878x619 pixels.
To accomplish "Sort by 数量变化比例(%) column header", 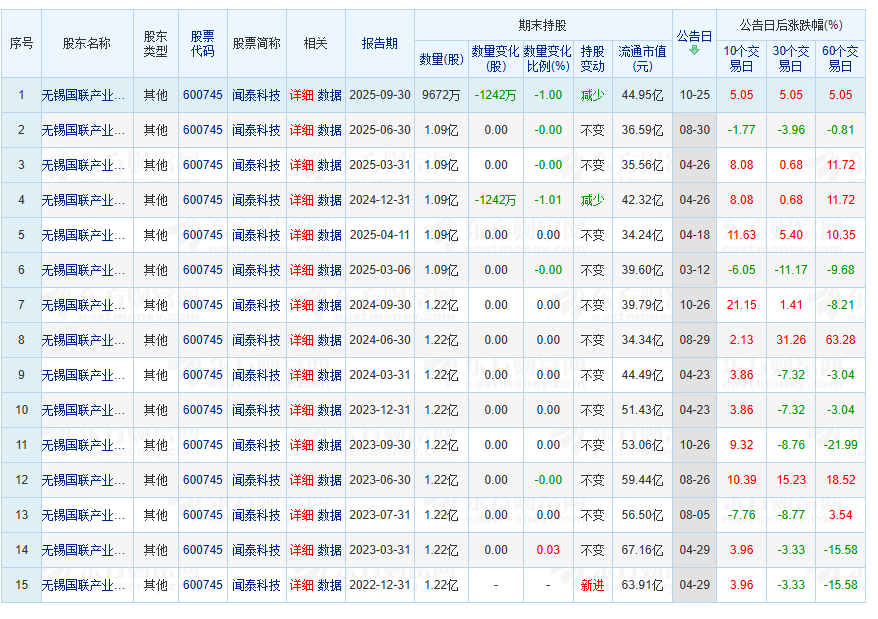I will pyautogui.click(x=548, y=59).
